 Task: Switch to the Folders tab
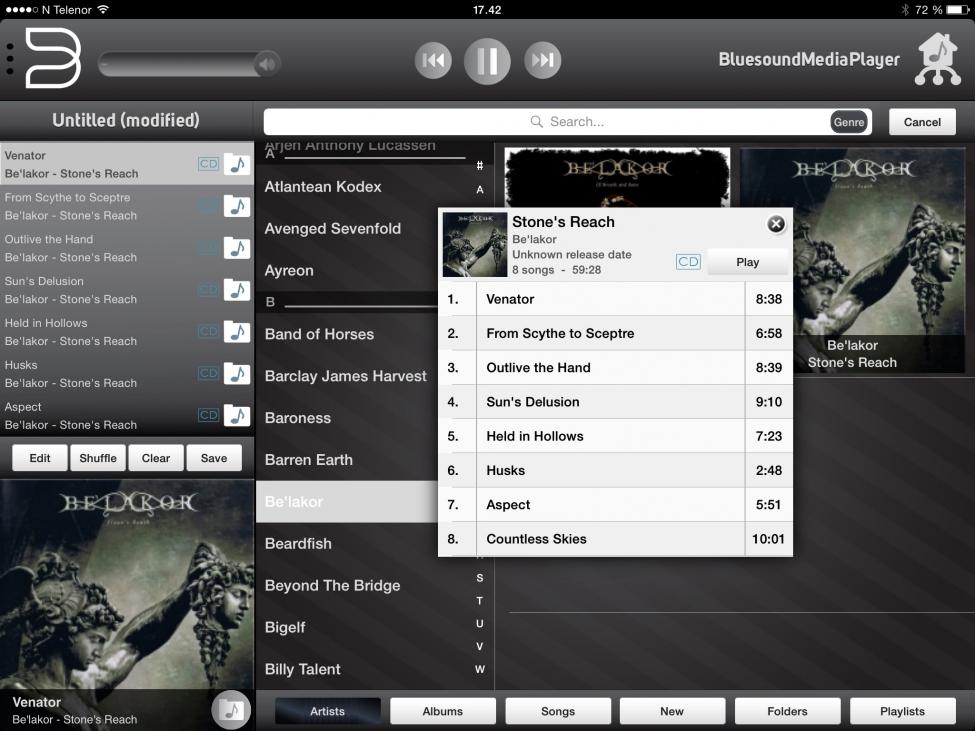787,711
